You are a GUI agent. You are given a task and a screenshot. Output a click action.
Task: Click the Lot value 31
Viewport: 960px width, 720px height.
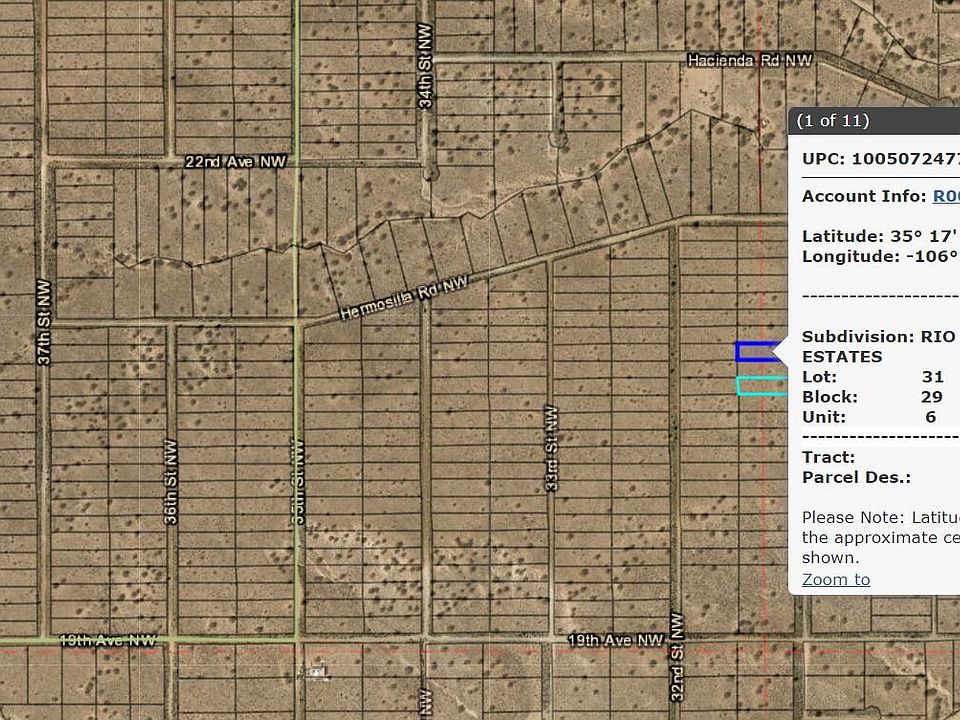[x=932, y=377]
